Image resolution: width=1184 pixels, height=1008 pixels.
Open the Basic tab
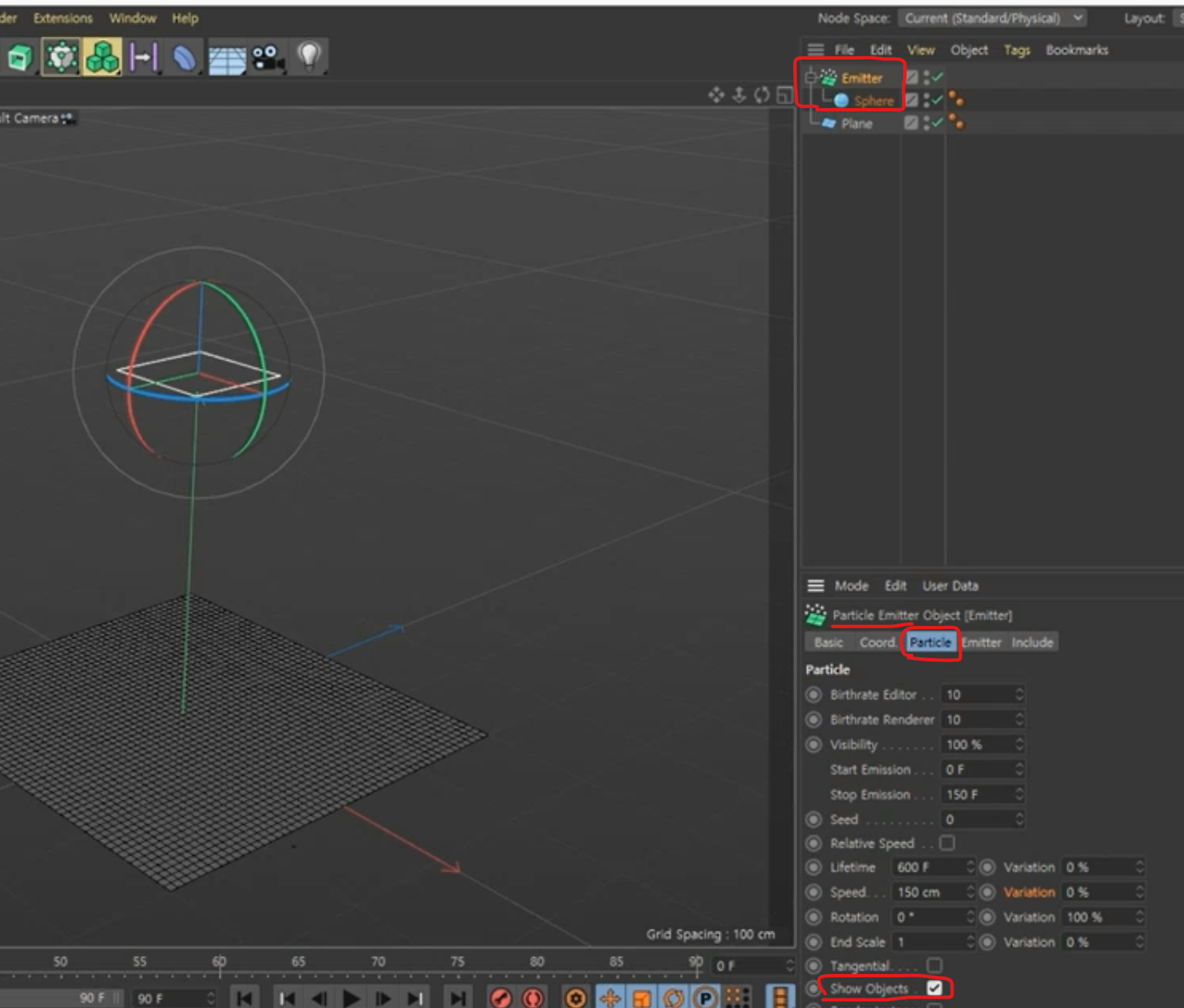tap(828, 643)
